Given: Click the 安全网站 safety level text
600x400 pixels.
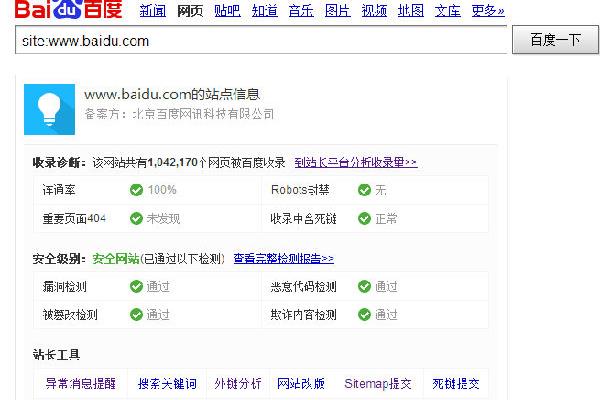Looking at the screenshot, I should coord(116,258).
